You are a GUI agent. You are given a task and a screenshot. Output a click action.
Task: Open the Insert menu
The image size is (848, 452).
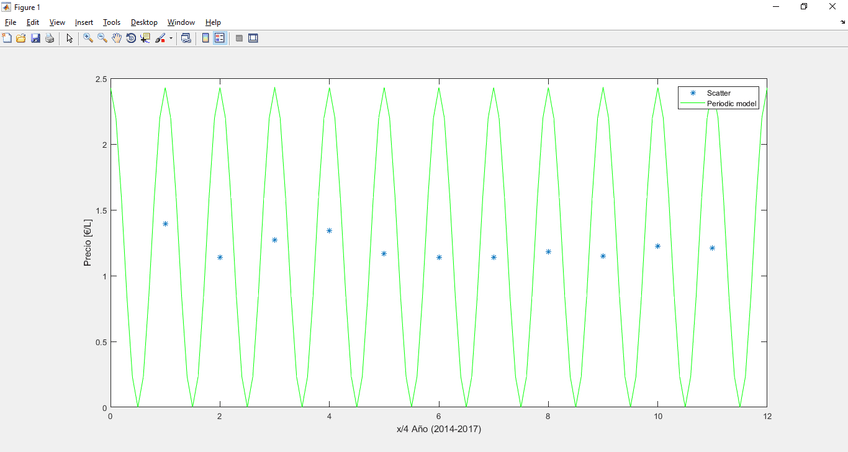point(84,22)
